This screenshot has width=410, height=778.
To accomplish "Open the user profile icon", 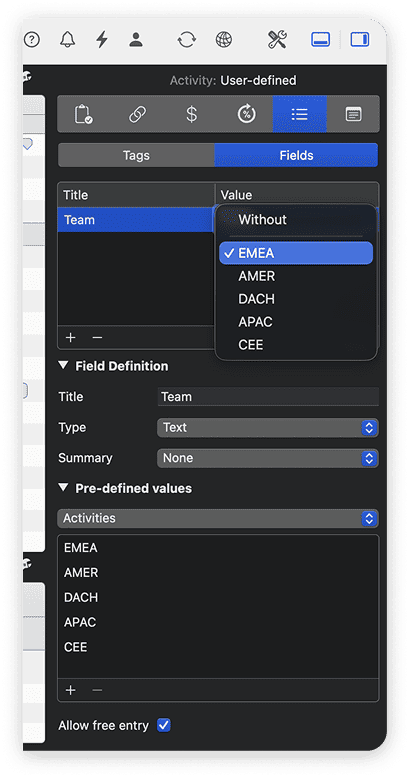I will (x=136, y=40).
